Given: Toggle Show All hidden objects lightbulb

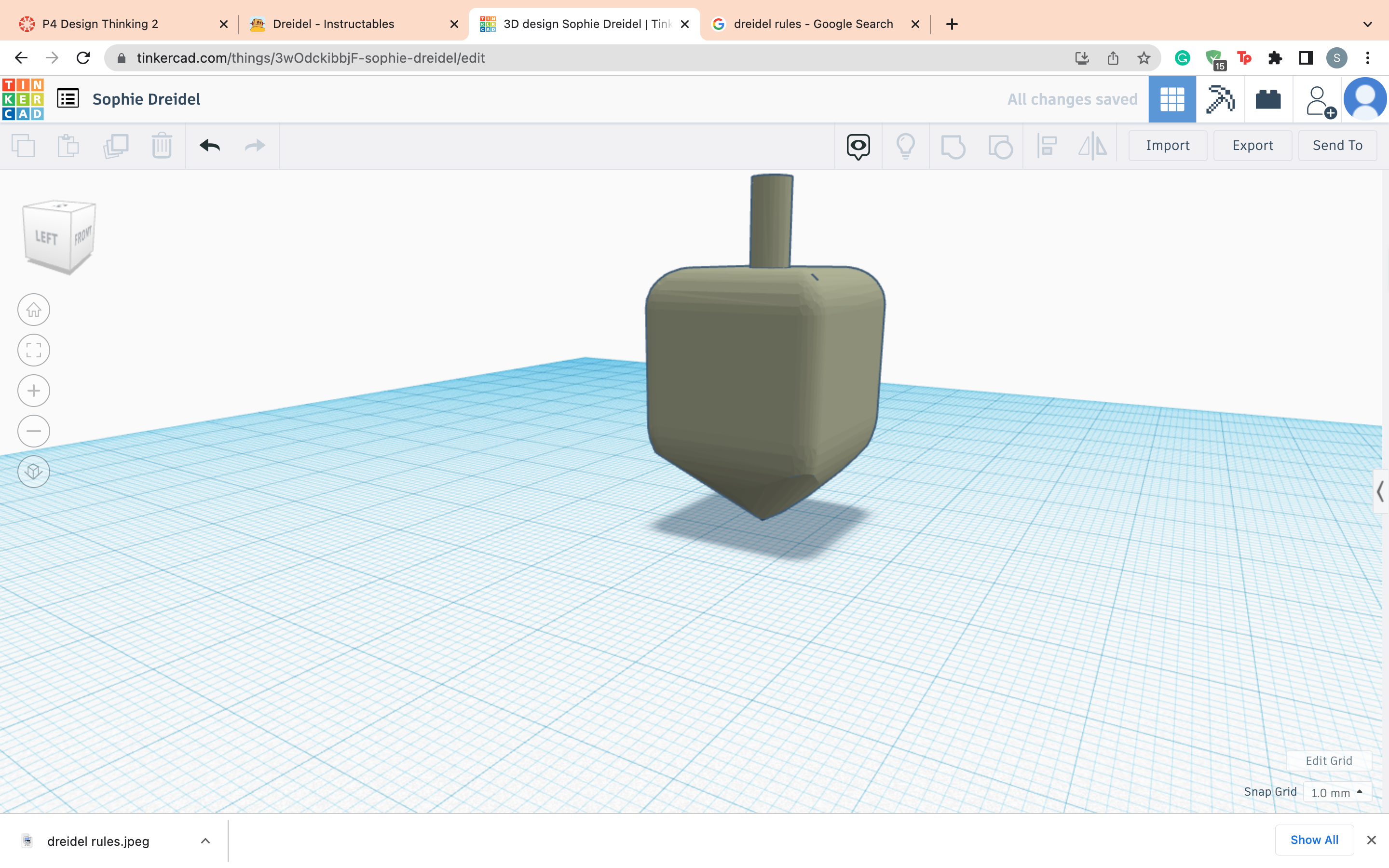Looking at the screenshot, I should point(905,146).
